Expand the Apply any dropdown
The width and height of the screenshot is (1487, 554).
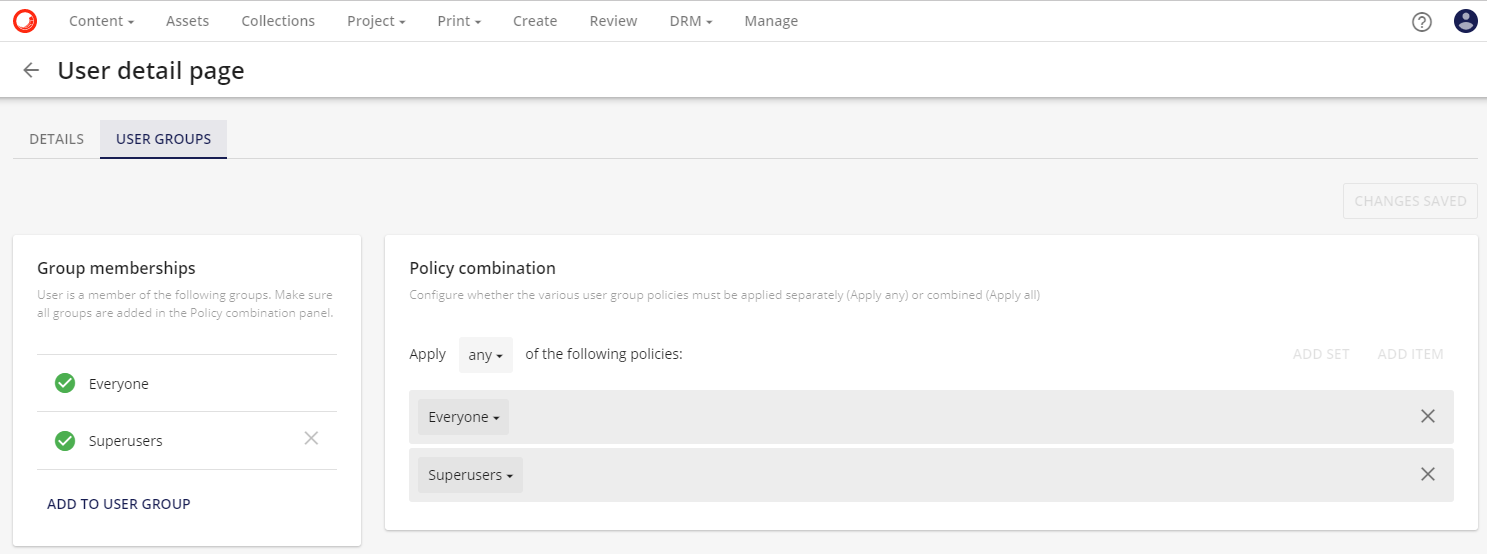click(x=486, y=355)
